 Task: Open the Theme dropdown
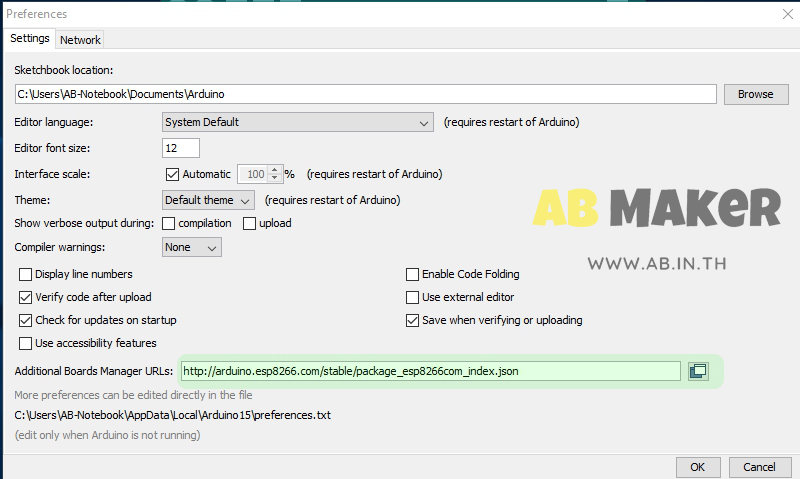coord(208,200)
